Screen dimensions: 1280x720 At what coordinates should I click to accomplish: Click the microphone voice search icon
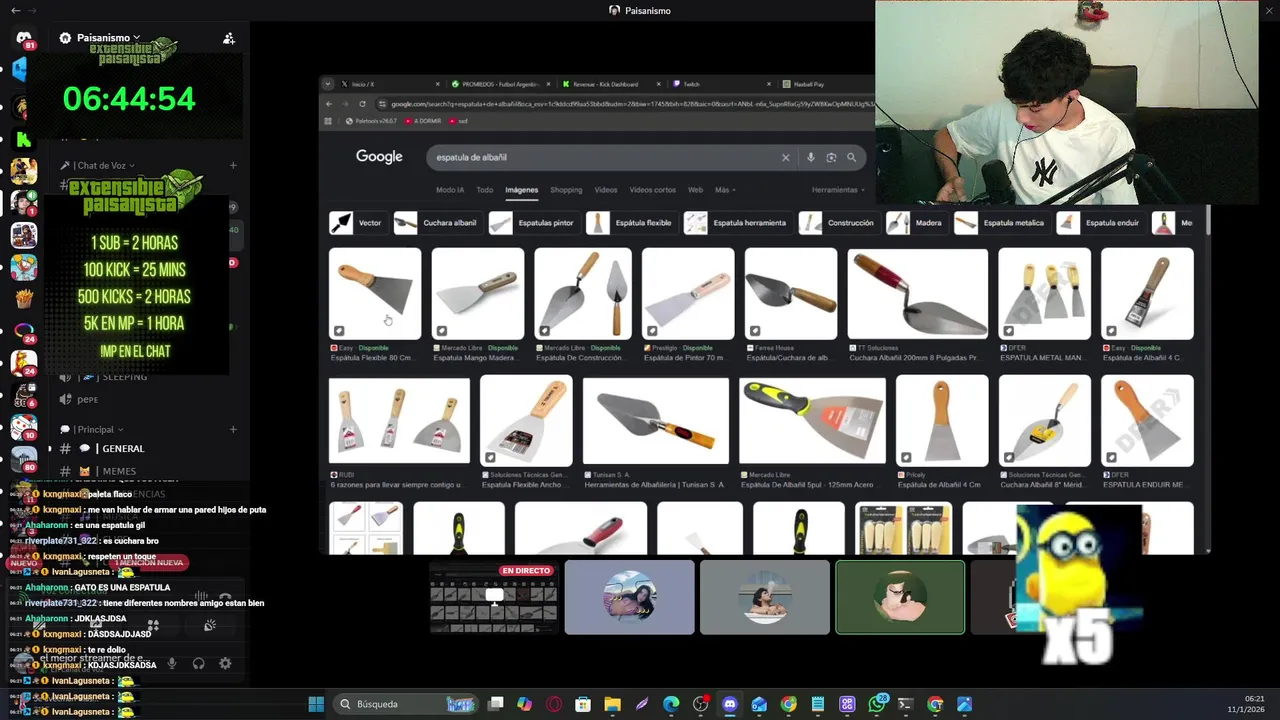pos(810,157)
